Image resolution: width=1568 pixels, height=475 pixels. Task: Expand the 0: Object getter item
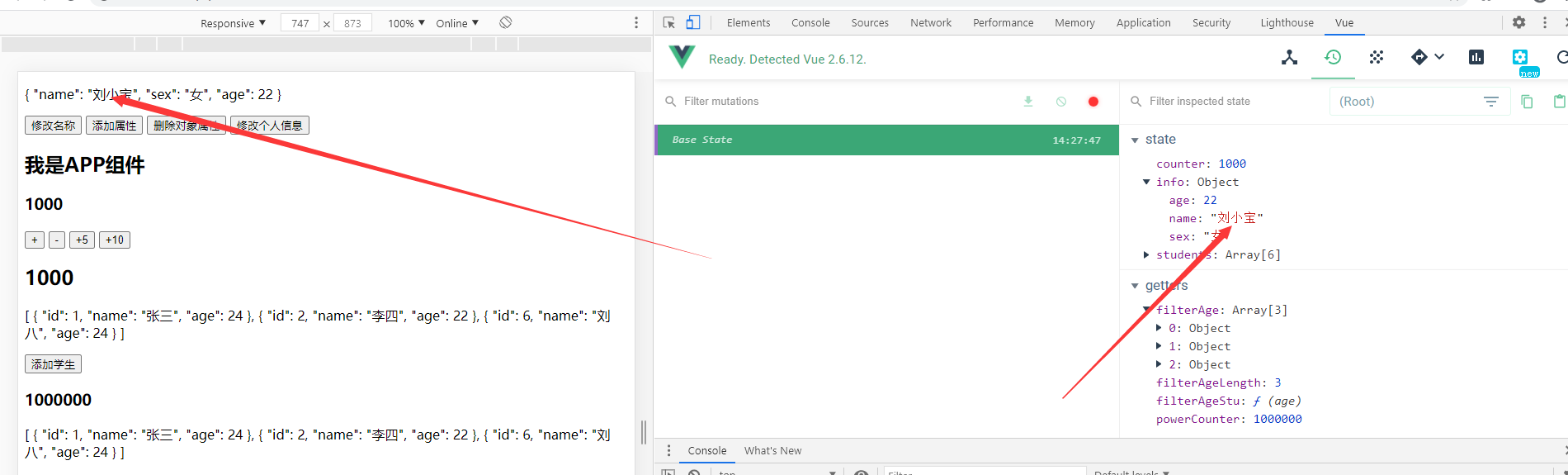1159,328
